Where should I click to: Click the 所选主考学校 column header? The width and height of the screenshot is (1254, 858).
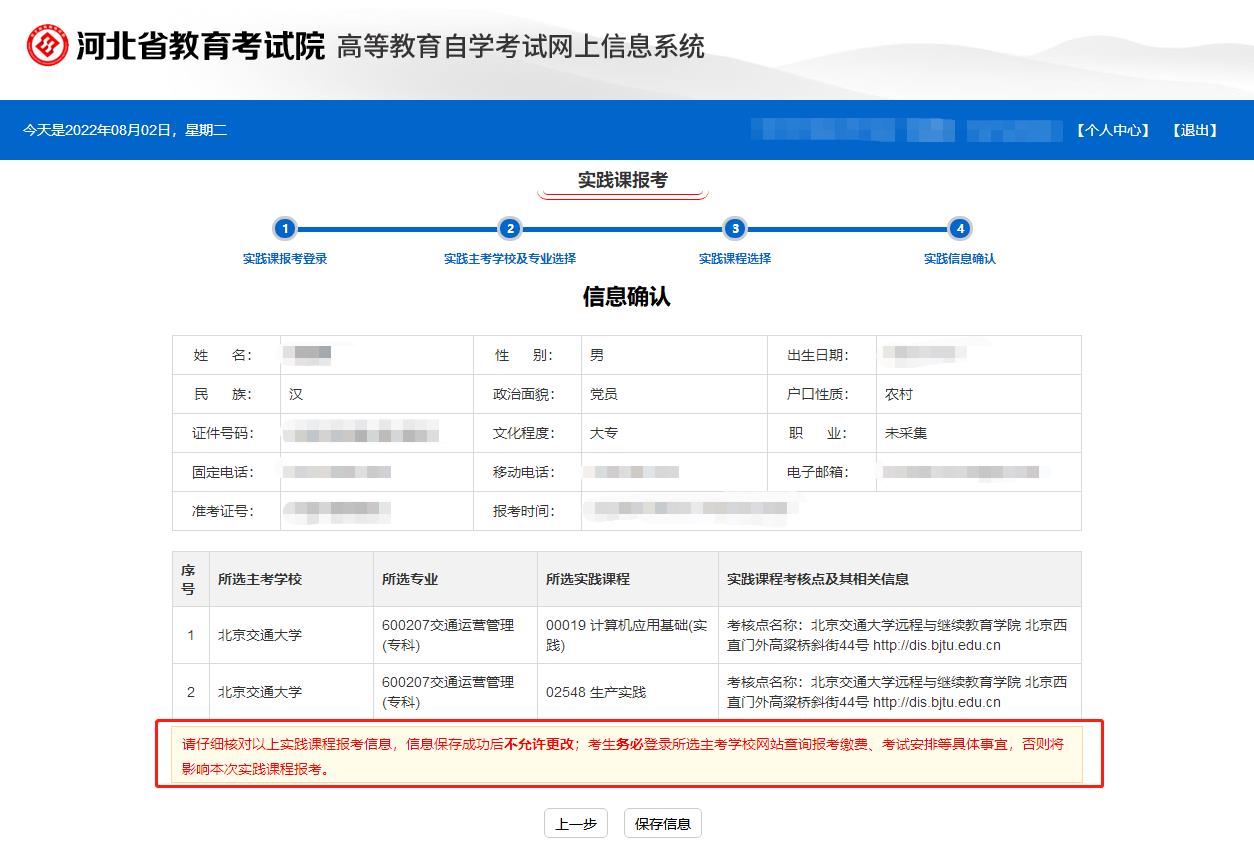coord(291,579)
